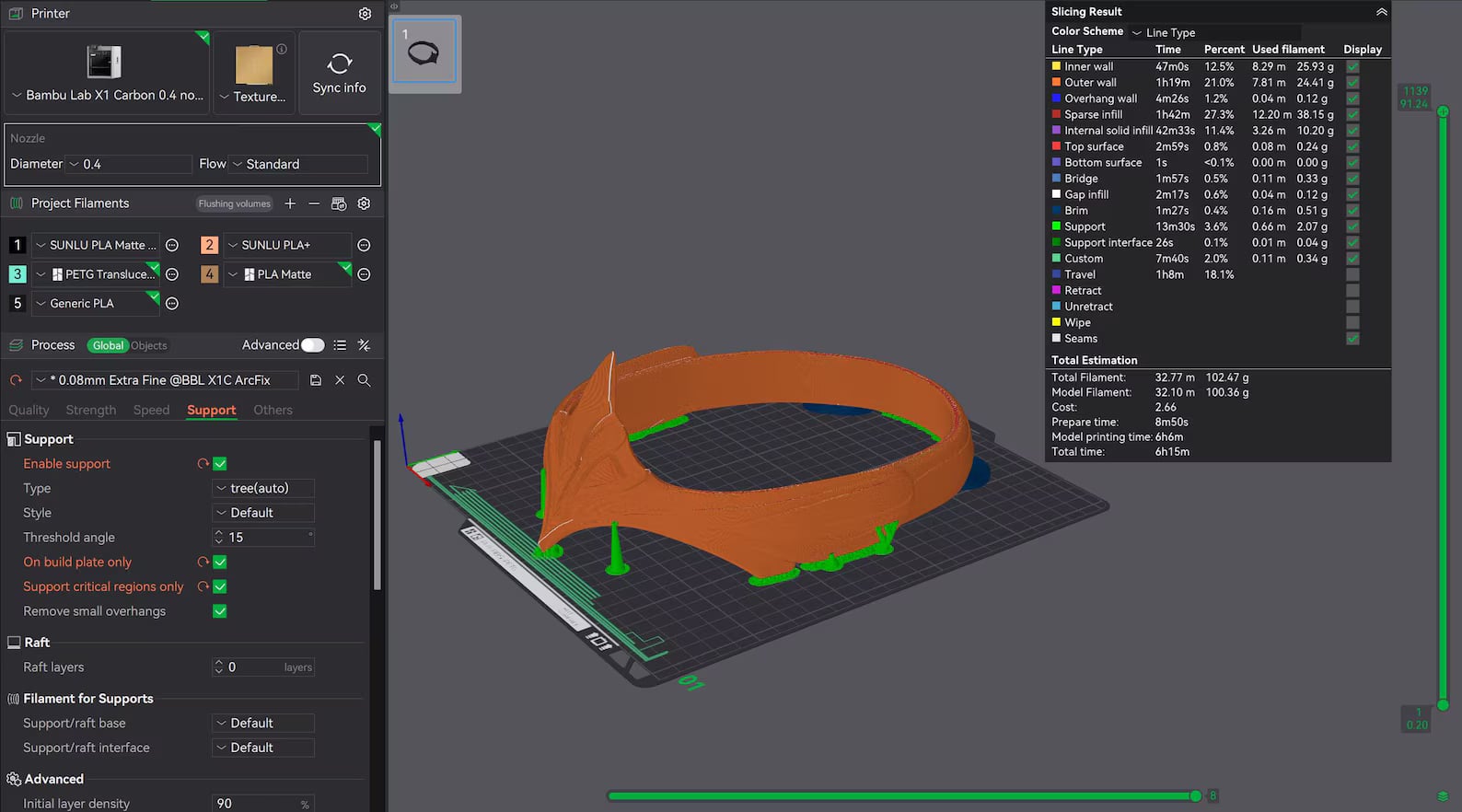Toggle display of Inner wall lines
Image resolution: width=1462 pixels, height=812 pixels.
pyautogui.click(x=1352, y=66)
